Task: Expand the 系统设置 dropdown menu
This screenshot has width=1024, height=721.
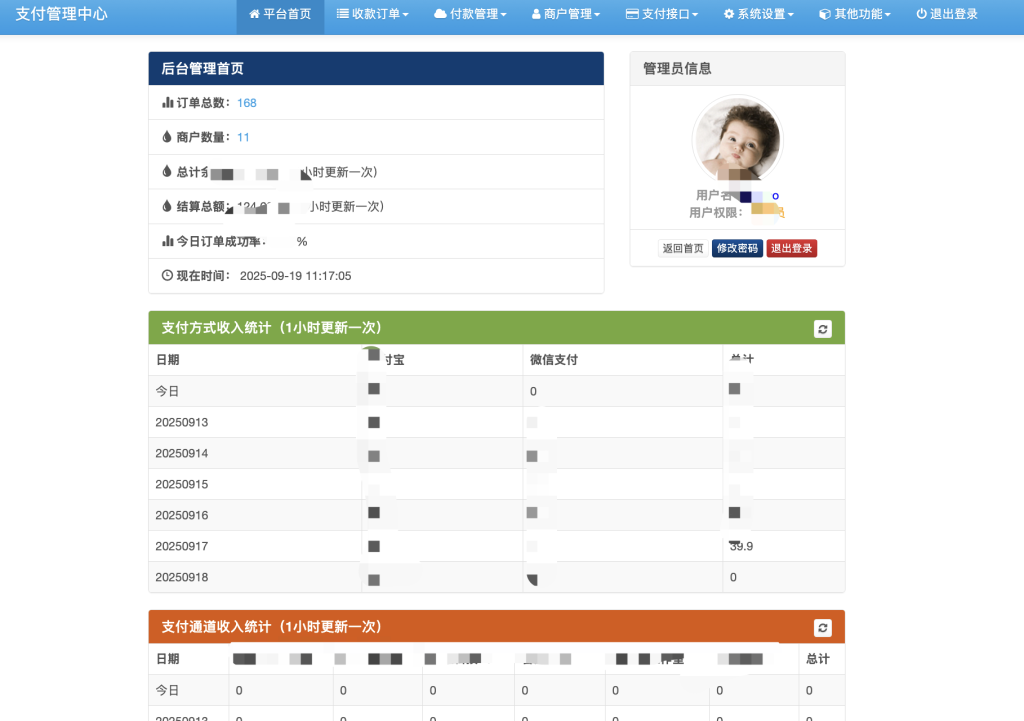Action: point(790,15)
